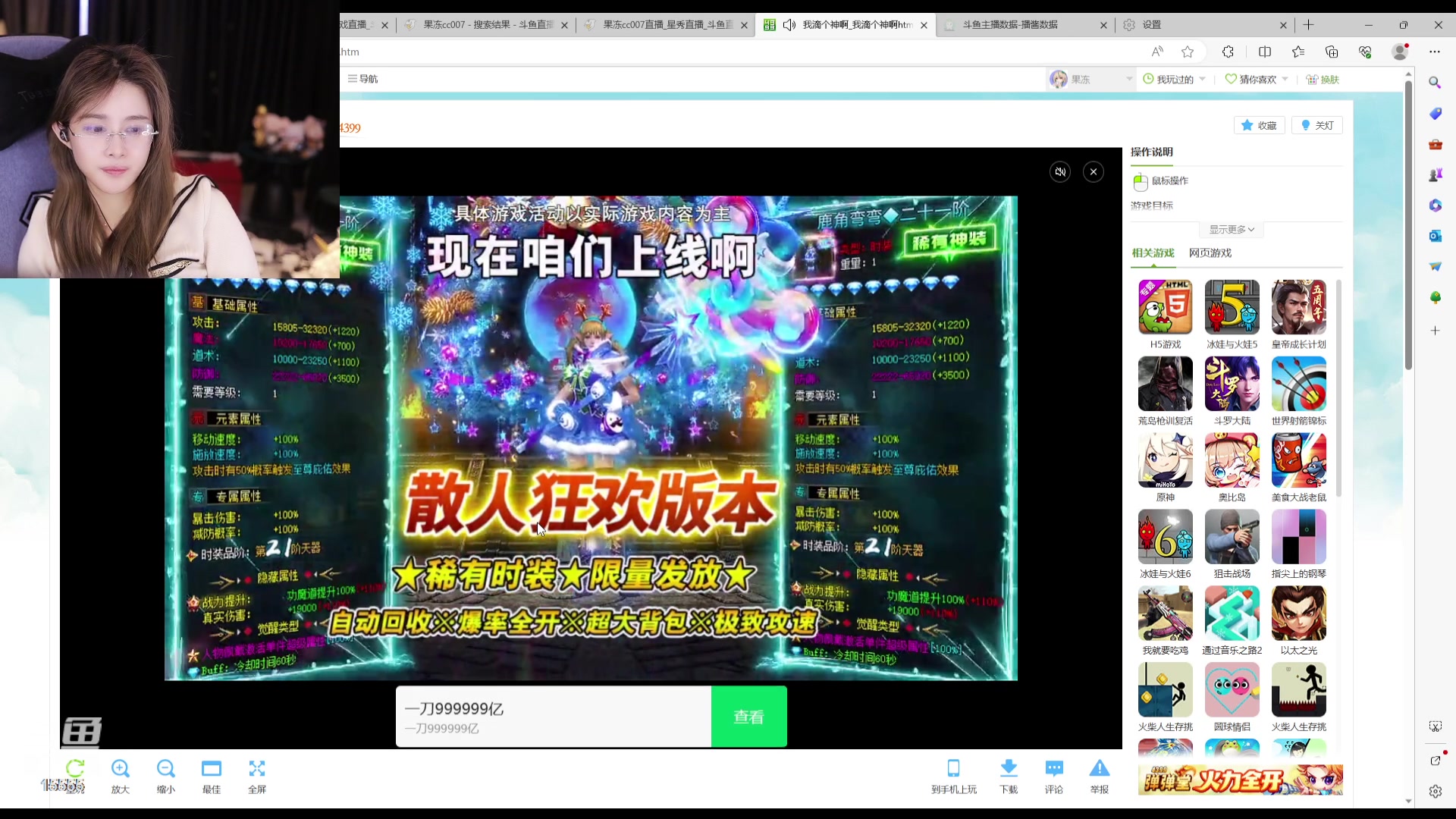1456x819 pixels.
Task: Open the 皇帝成长计划 game icon
Action: coord(1299,307)
